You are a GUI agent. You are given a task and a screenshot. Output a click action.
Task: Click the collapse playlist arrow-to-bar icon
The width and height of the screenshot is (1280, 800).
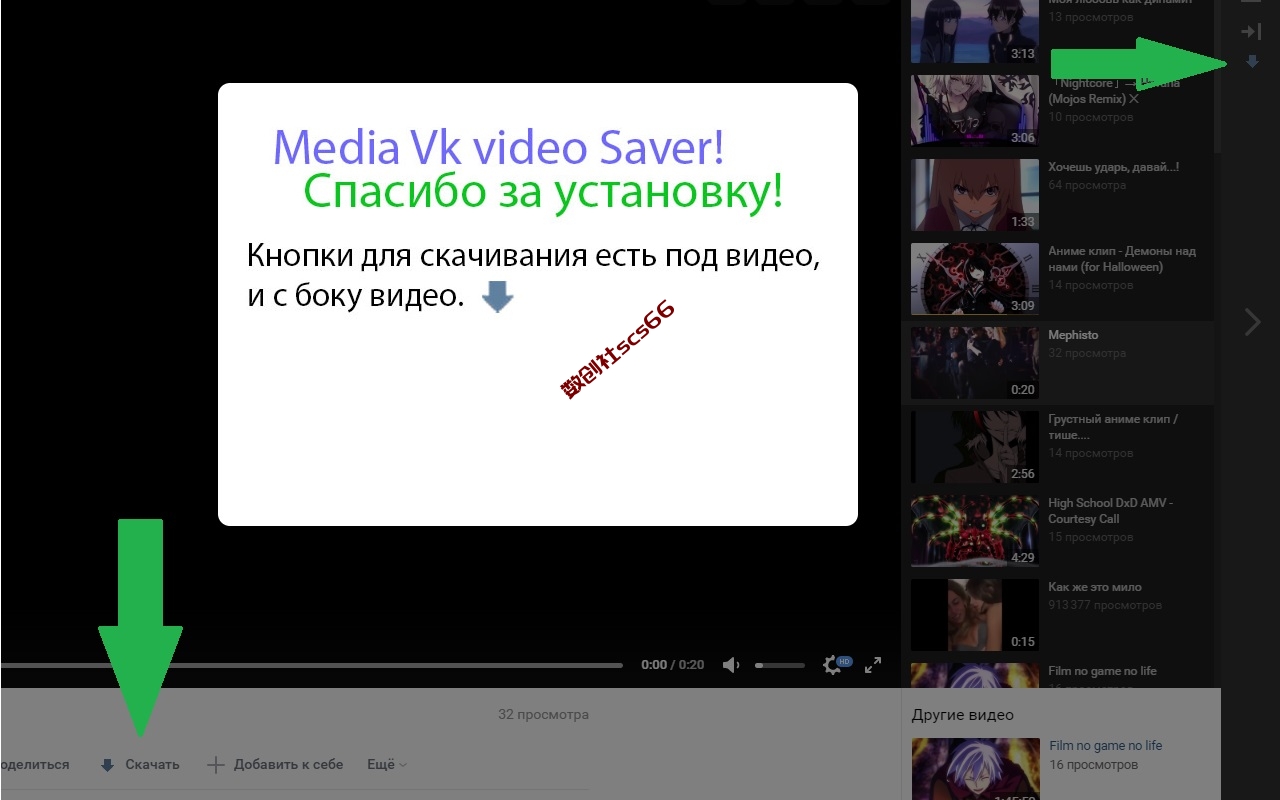click(1252, 32)
